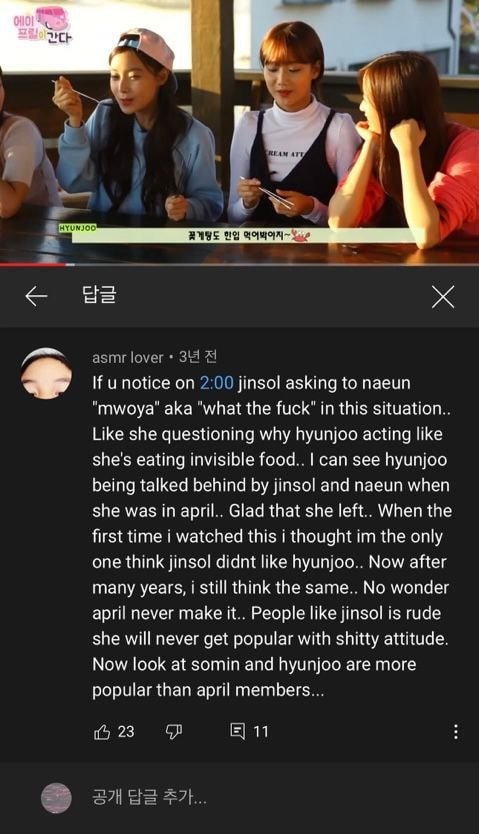This screenshot has width=479, height=834.
Task: Like the asmr lover comment
Action: click(x=102, y=732)
